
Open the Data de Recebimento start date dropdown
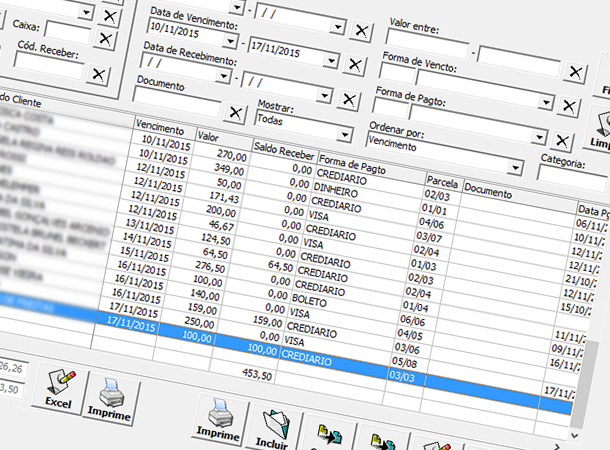click(x=223, y=76)
